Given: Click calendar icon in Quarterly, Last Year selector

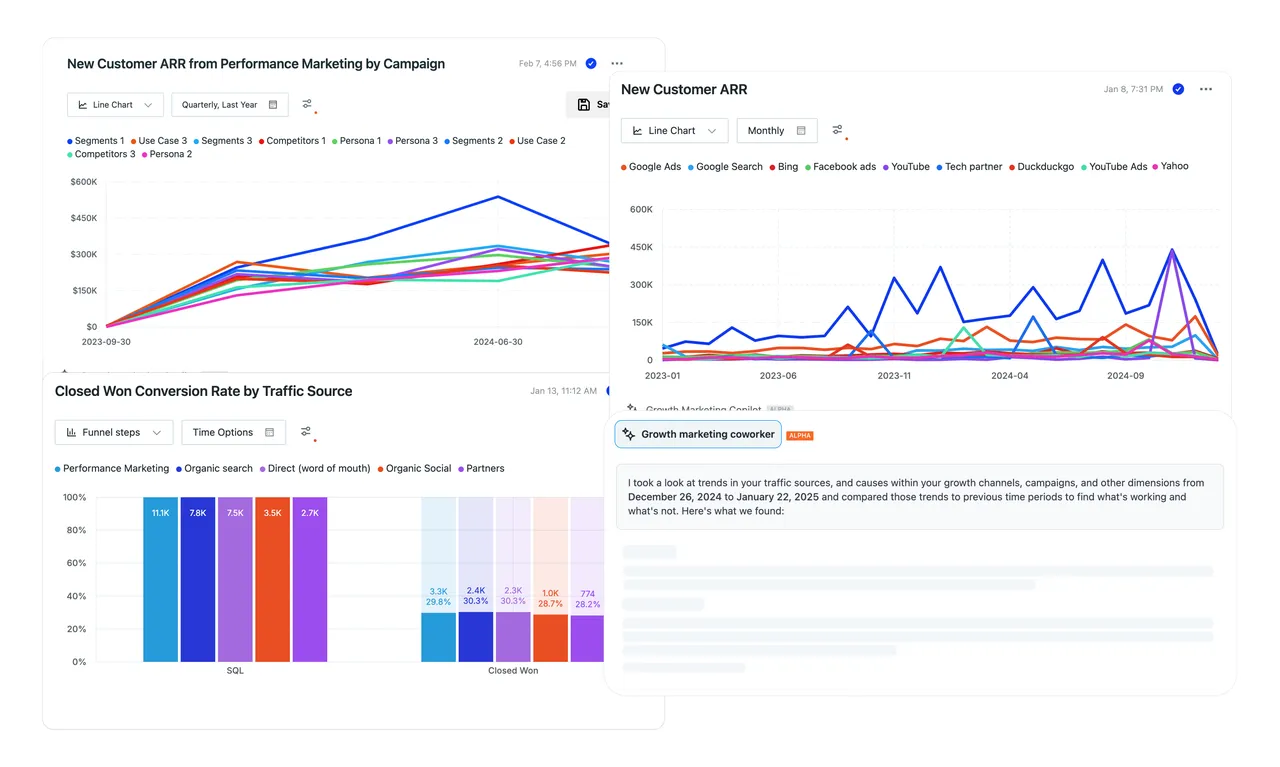Looking at the screenshot, I should (x=273, y=104).
